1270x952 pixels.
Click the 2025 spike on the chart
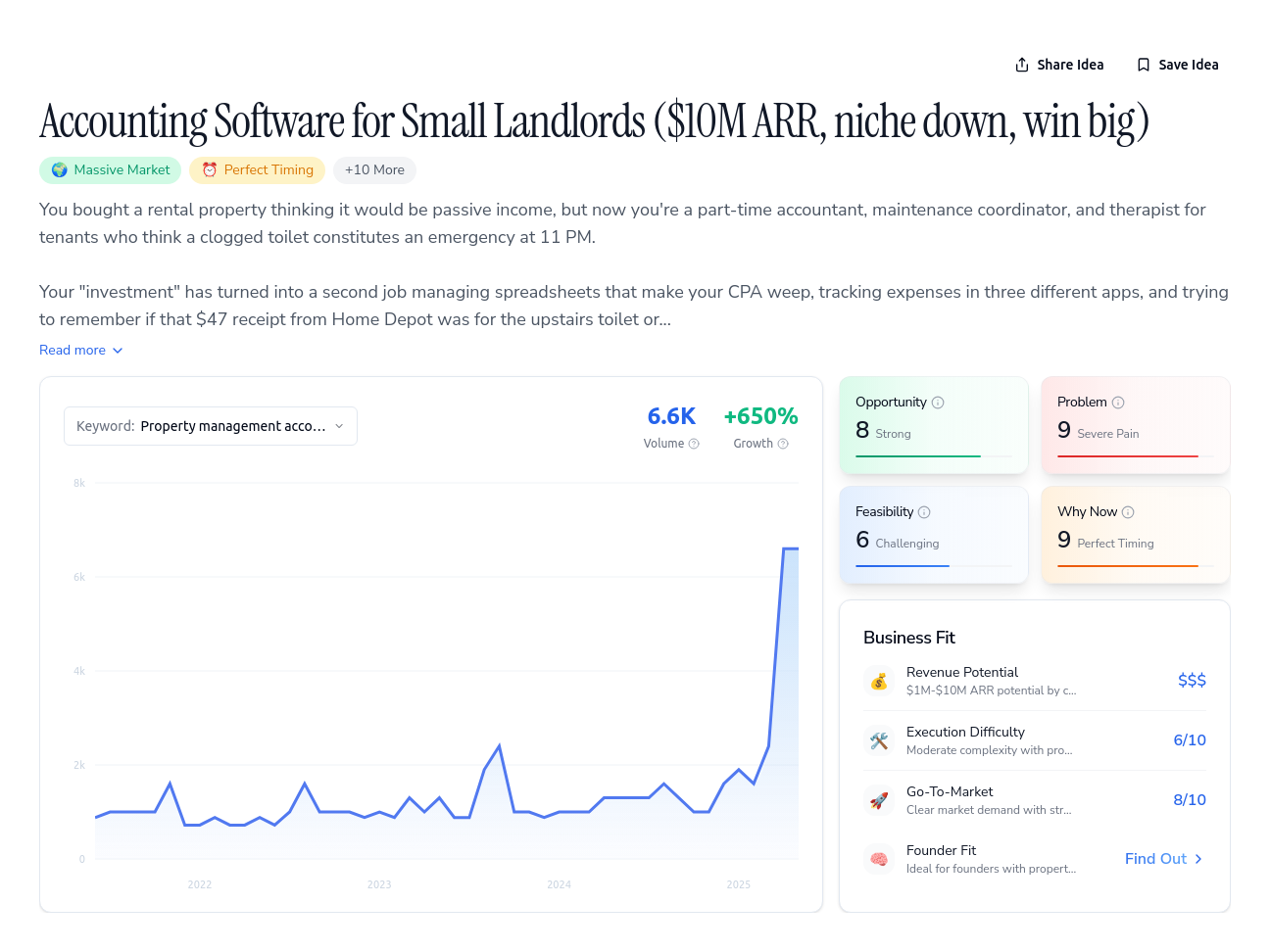tap(790, 549)
